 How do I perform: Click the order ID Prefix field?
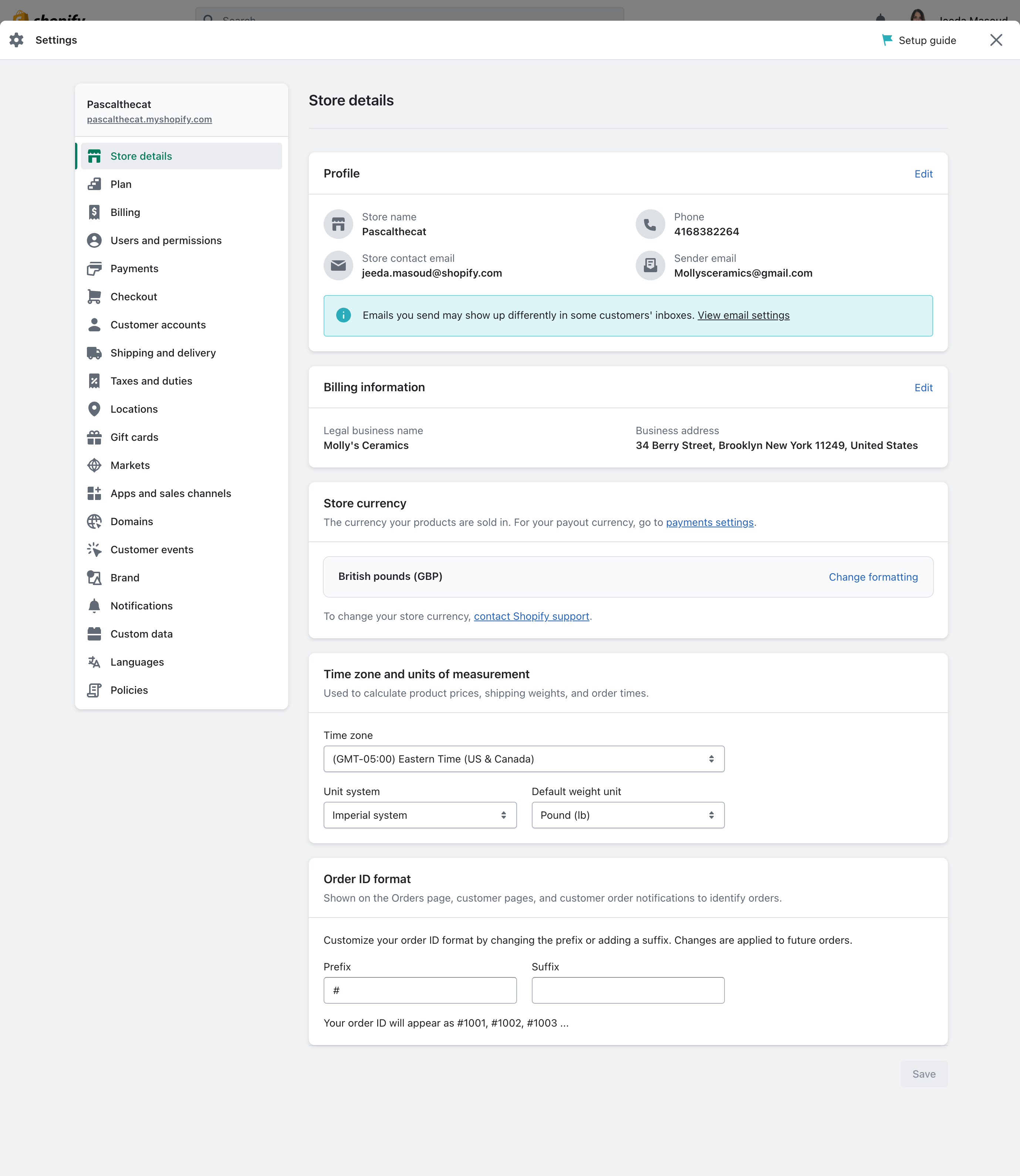(420, 990)
